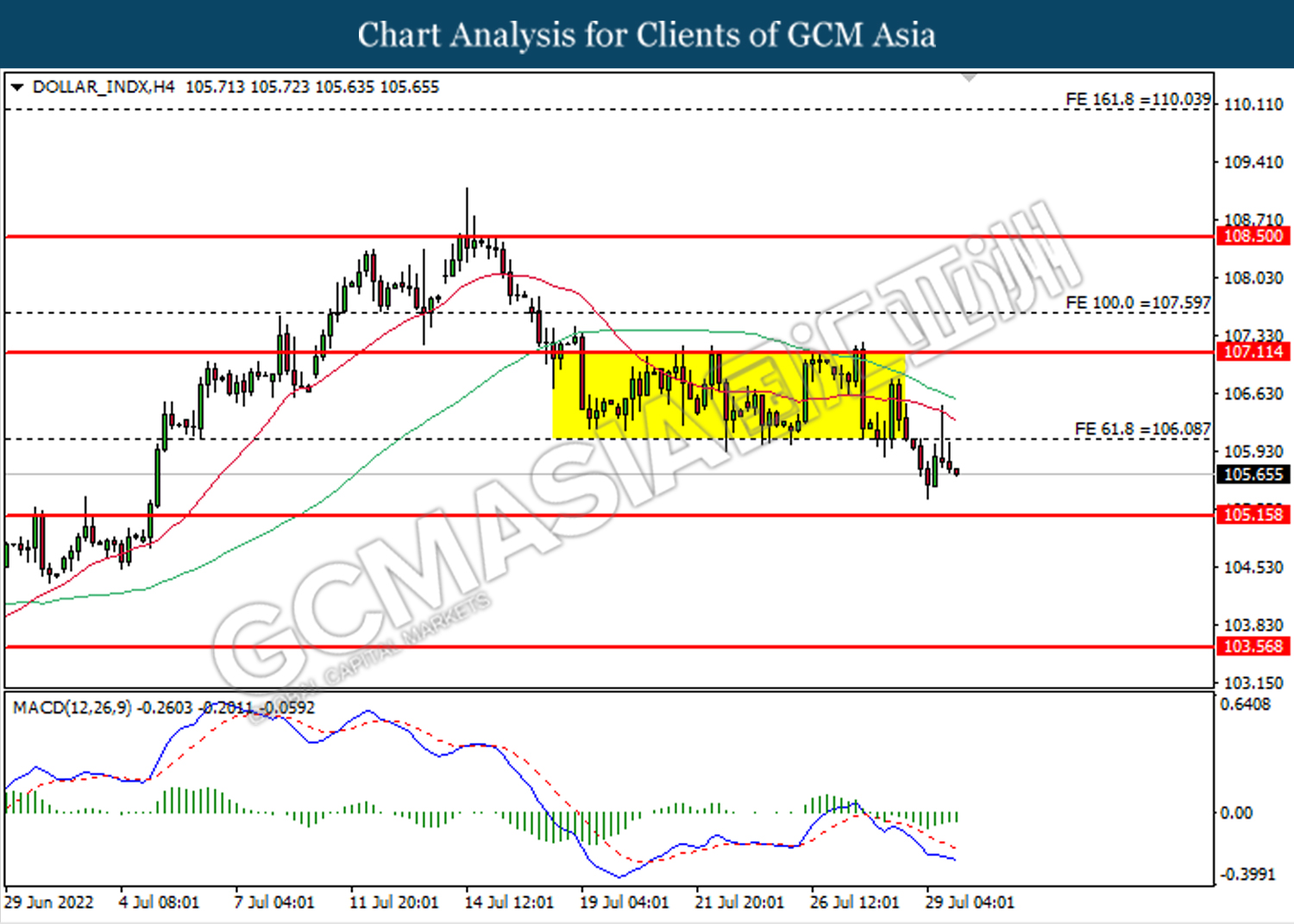This screenshot has width=1294, height=924.
Task: Select the FE 161.8 =110.039 label
Action: pos(1138,99)
